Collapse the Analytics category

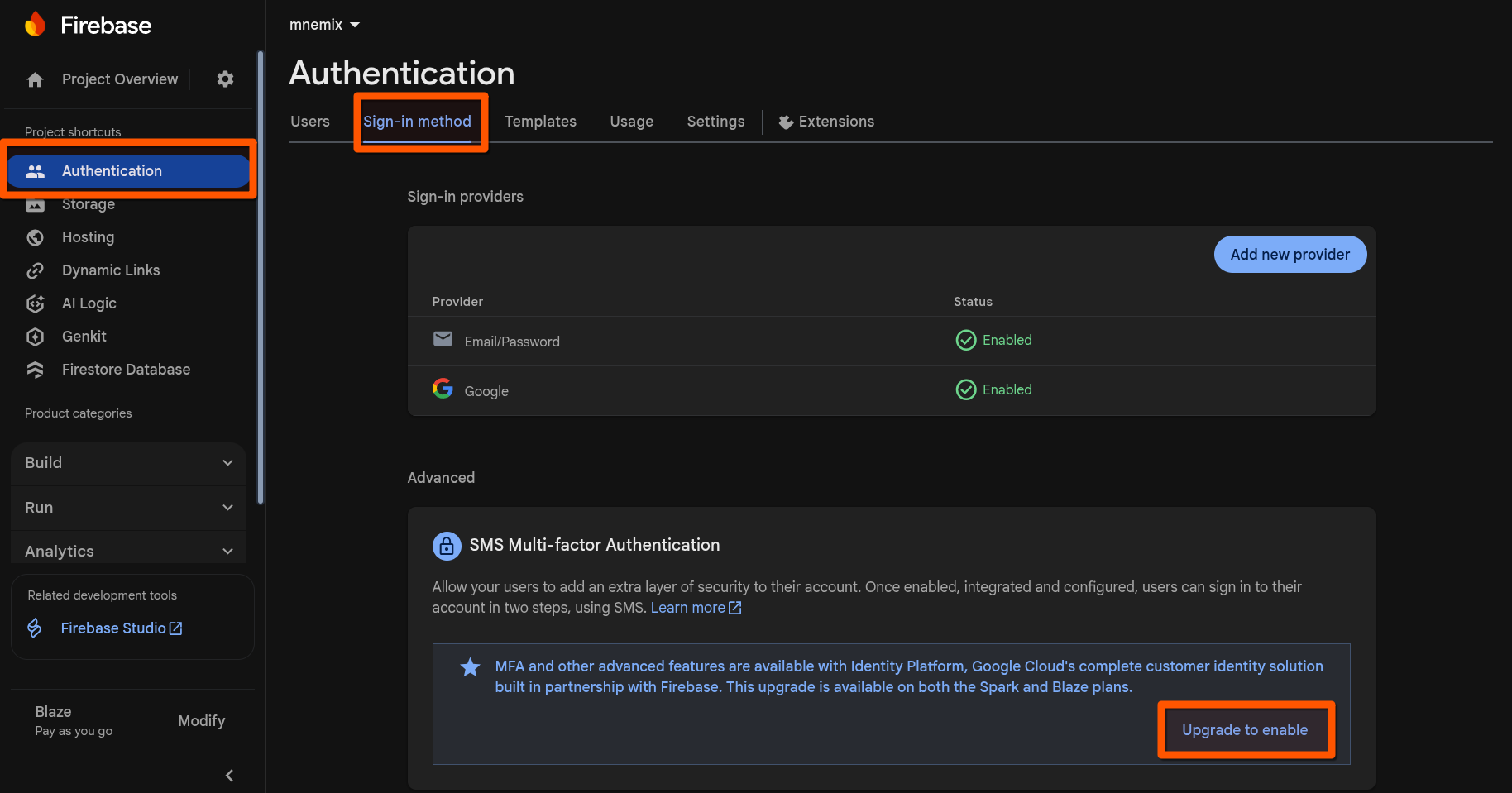(128, 551)
